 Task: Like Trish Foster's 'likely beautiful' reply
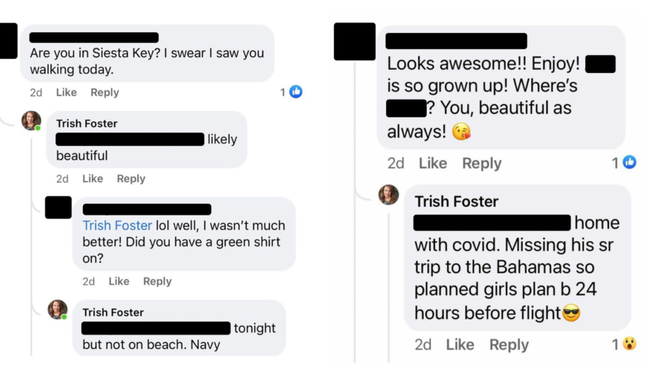coord(93,178)
